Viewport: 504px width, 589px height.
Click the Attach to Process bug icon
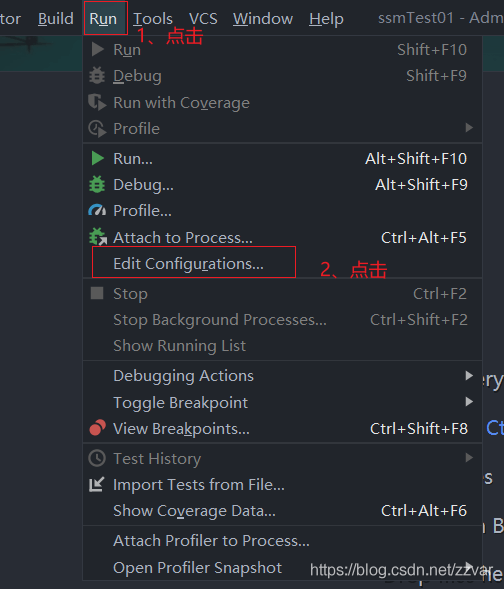(98, 237)
